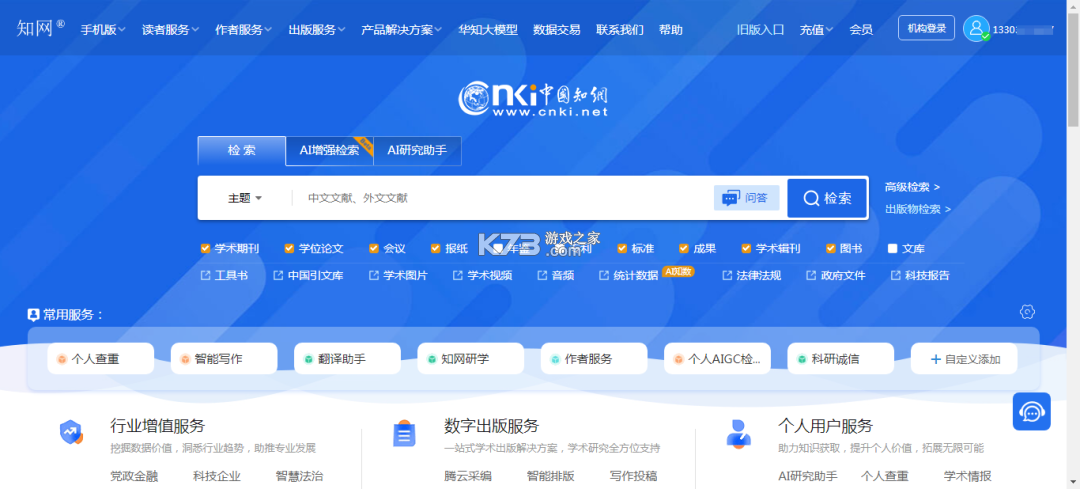The height and width of the screenshot is (489, 1080).
Task: Open the 旧版入口 link
Action: pos(760,30)
